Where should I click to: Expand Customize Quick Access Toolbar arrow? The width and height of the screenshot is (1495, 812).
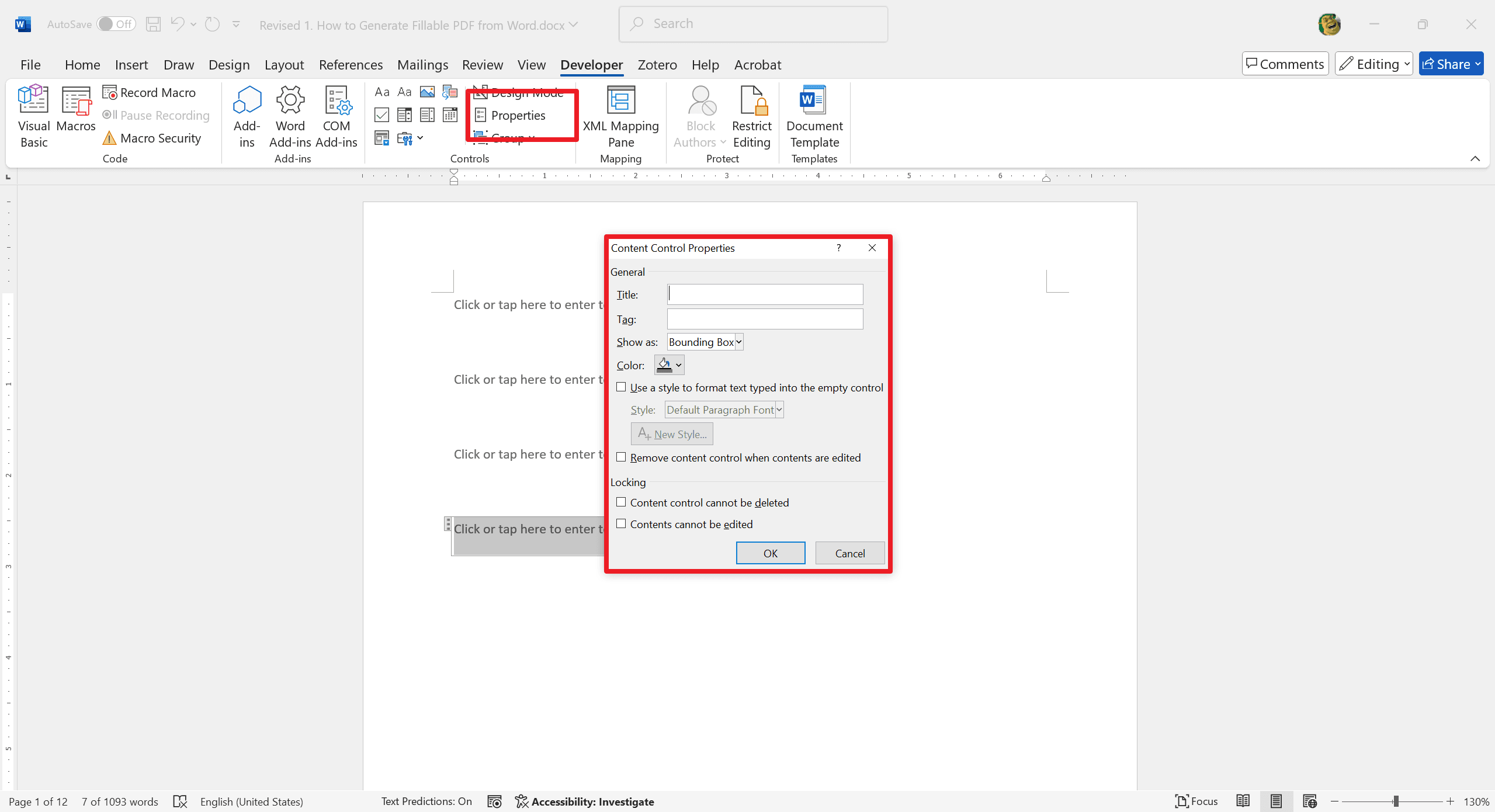pos(236,24)
